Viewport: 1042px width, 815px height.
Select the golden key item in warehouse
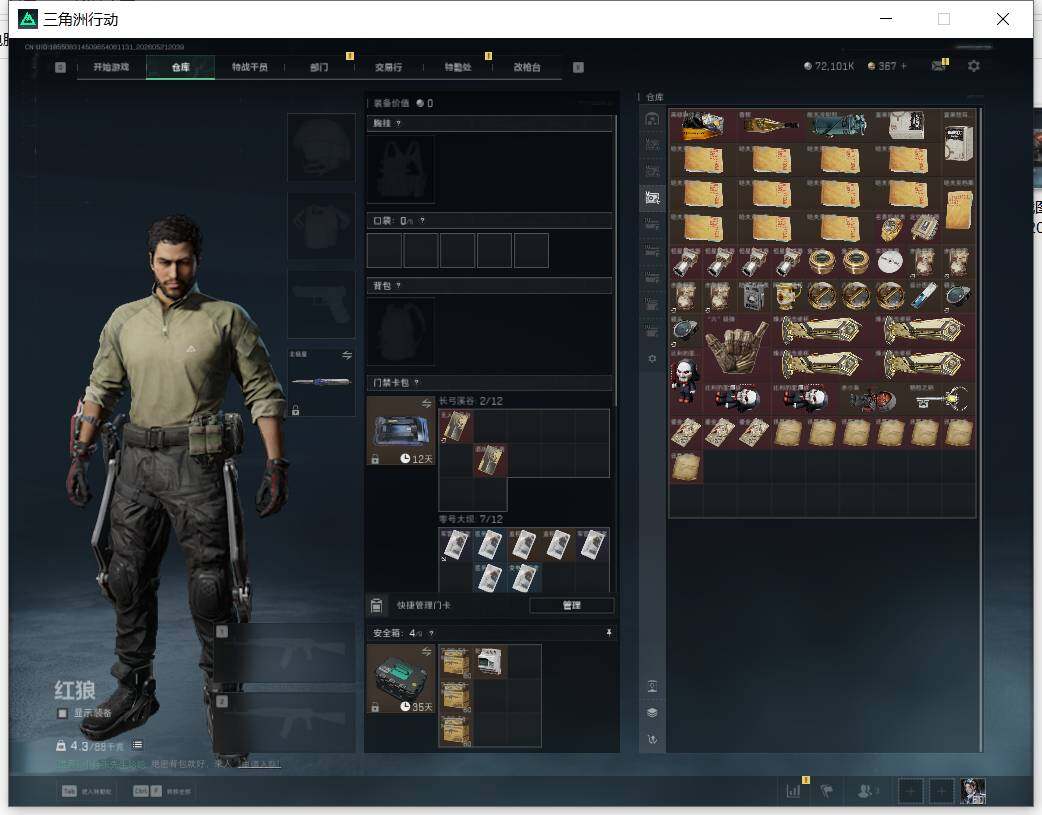(941, 399)
